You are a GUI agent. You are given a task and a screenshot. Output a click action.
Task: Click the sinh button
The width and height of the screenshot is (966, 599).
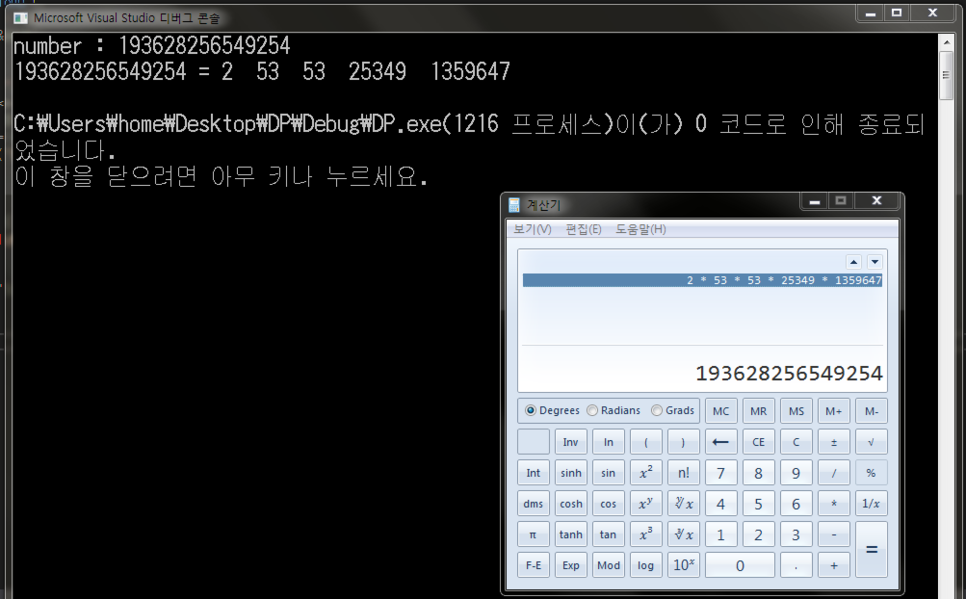pos(570,473)
